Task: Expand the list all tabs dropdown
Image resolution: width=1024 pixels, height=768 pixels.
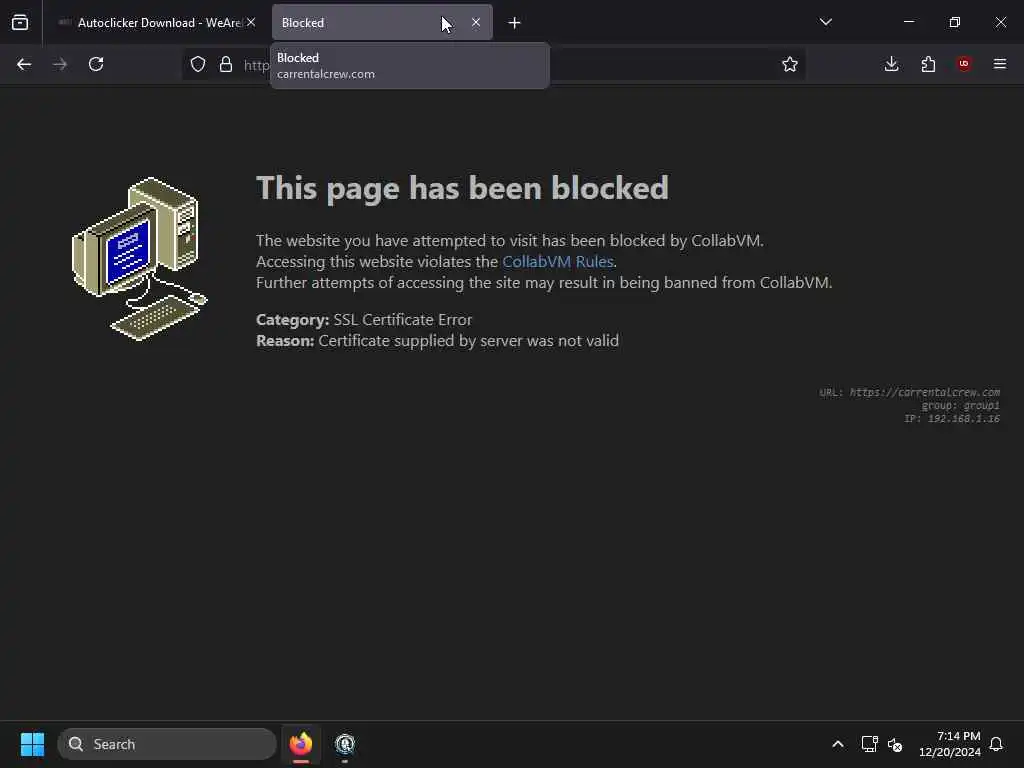Action: (x=825, y=22)
